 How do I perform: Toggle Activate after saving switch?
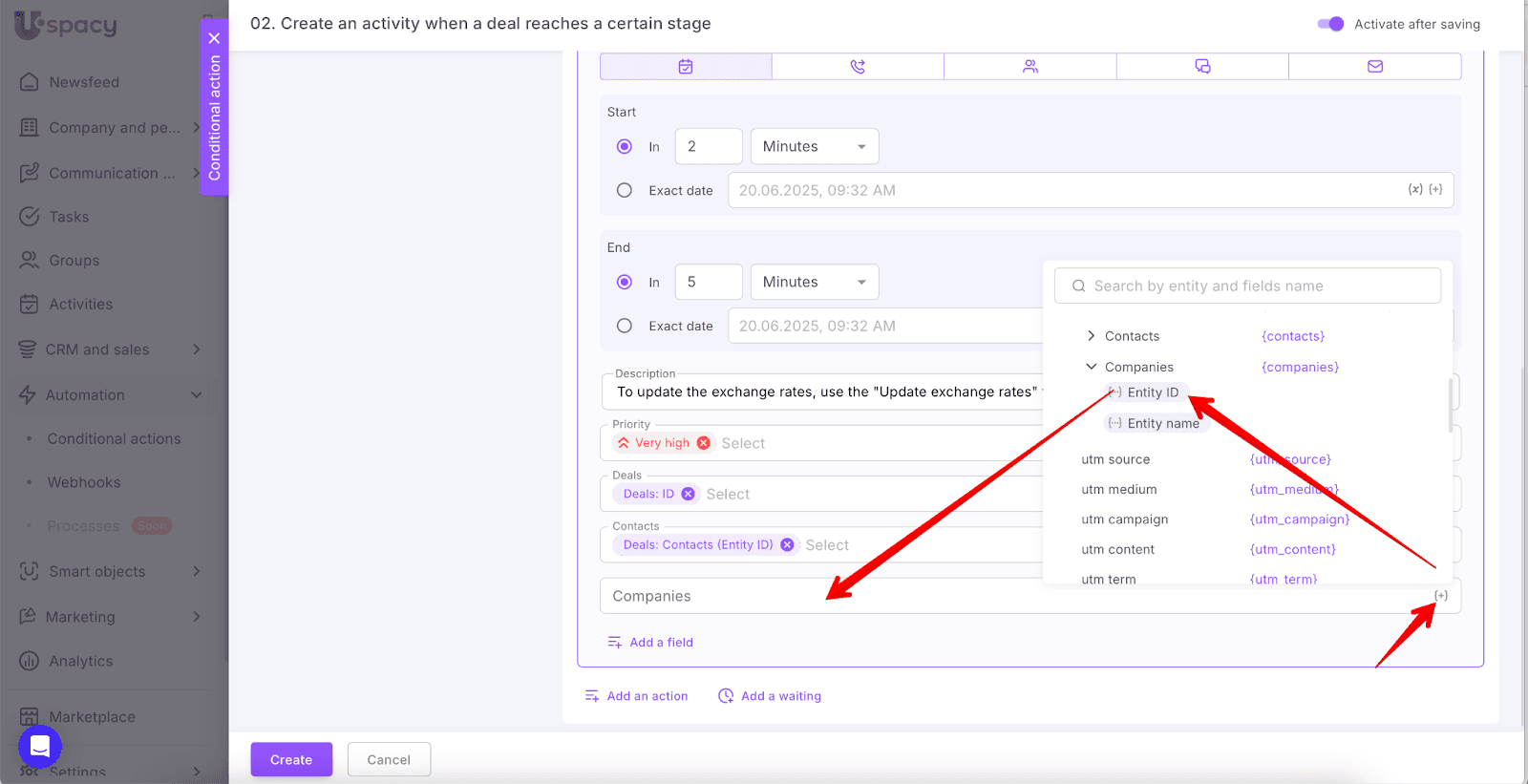1330,24
